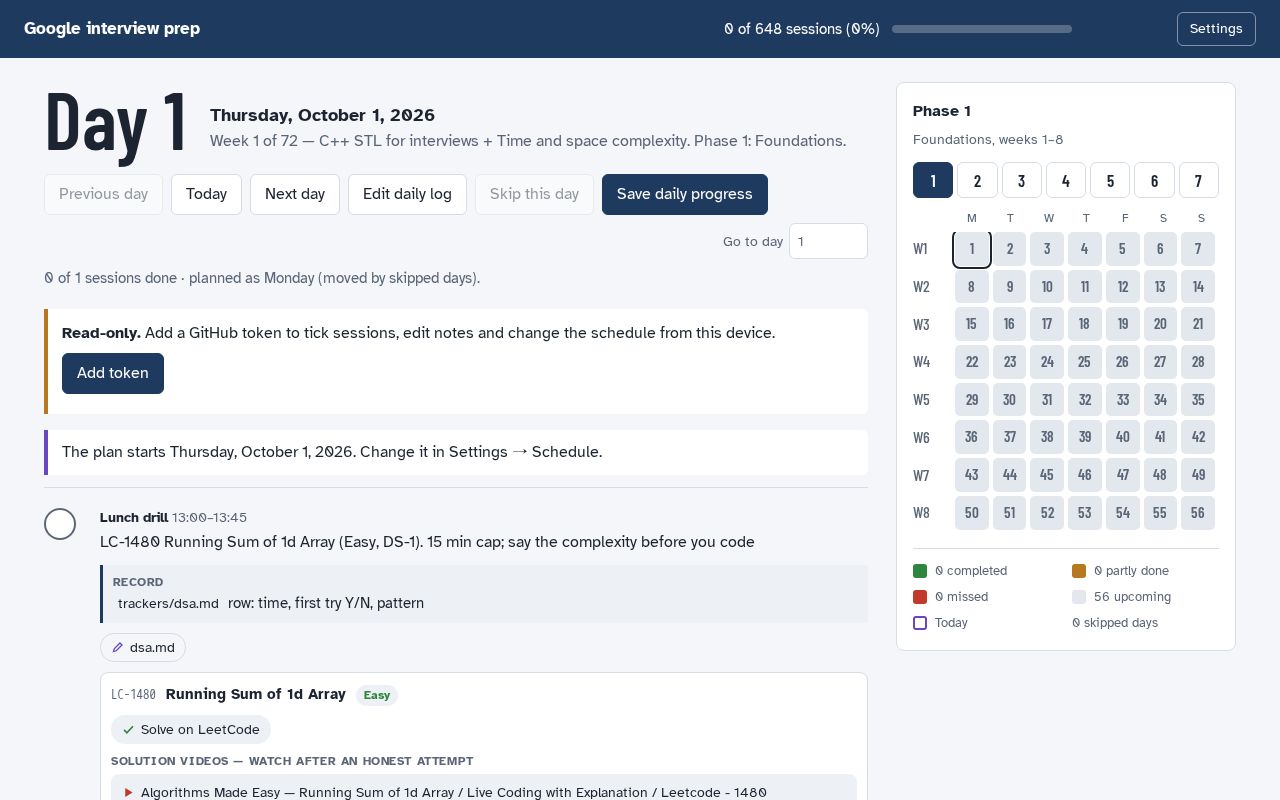Click Skip this day
Image resolution: width=1280 pixels, height=800 pixels.
(x=534, y=194)
